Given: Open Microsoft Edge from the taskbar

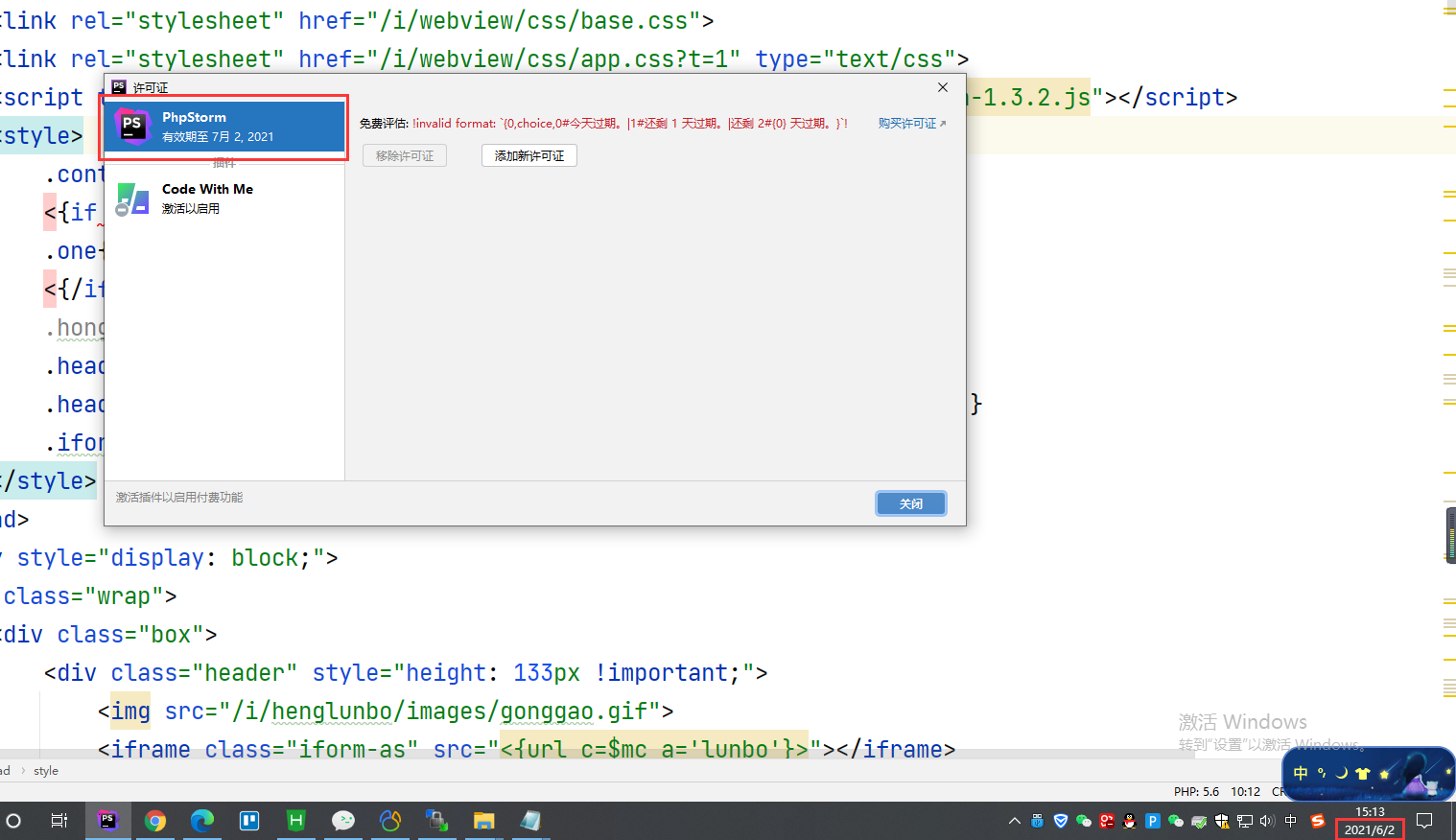Looking at the screenshot, I should point(202,821).
